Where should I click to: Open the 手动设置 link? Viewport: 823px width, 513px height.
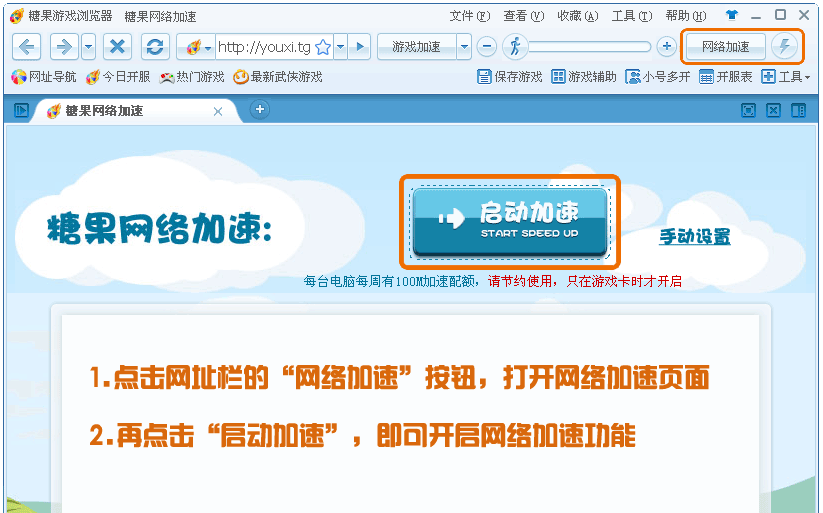coord(694,237)
